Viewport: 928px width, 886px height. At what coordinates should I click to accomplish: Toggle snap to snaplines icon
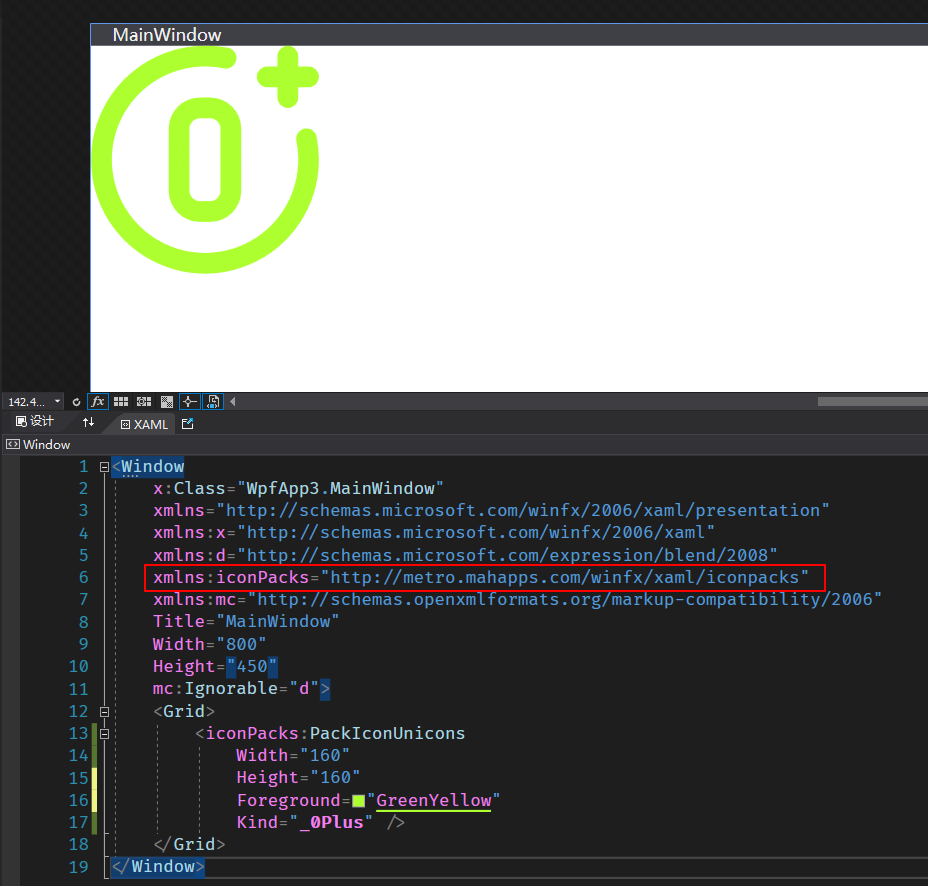coord(189,402)
